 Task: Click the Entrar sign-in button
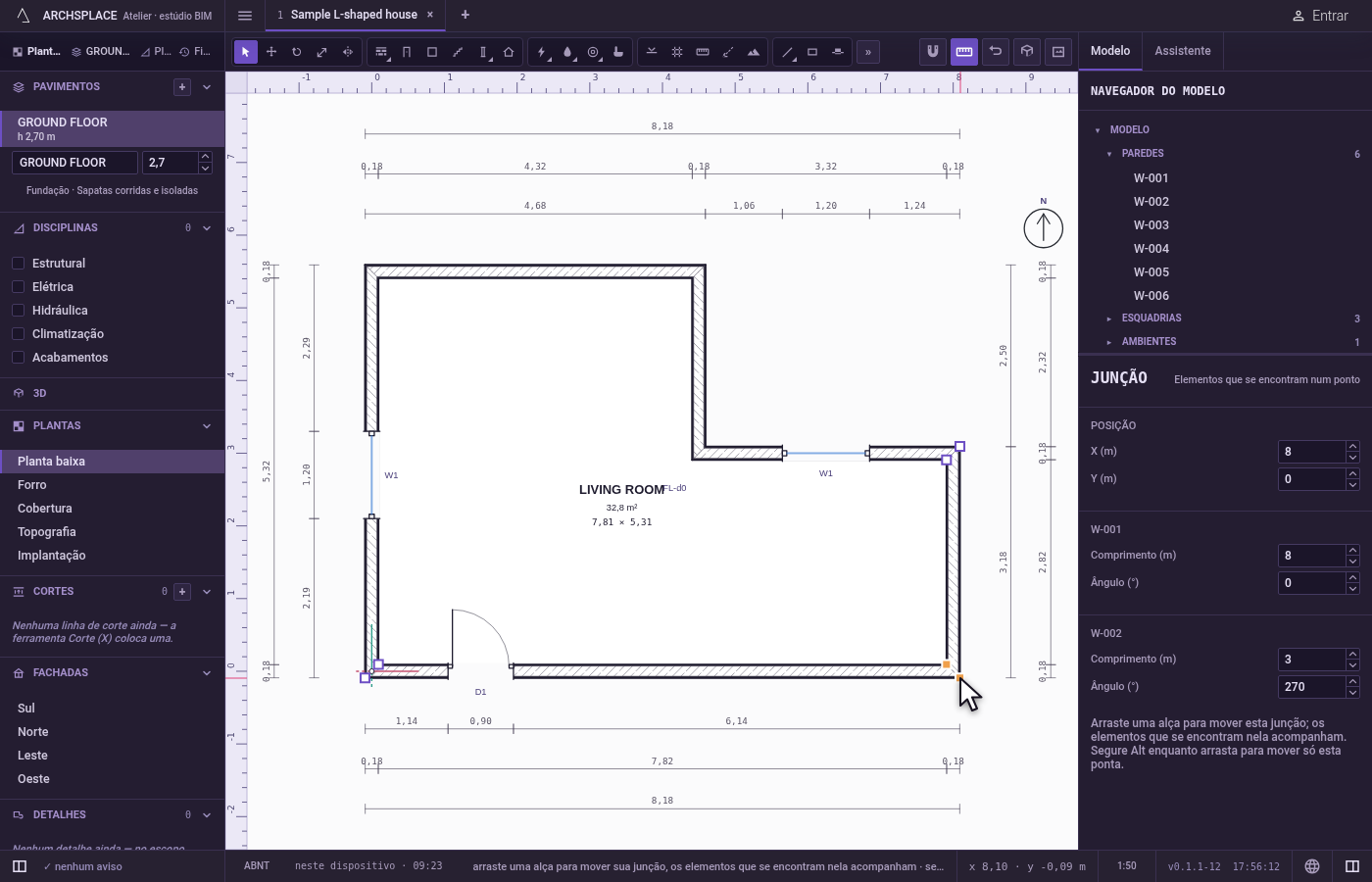[x=1319, y=16]
